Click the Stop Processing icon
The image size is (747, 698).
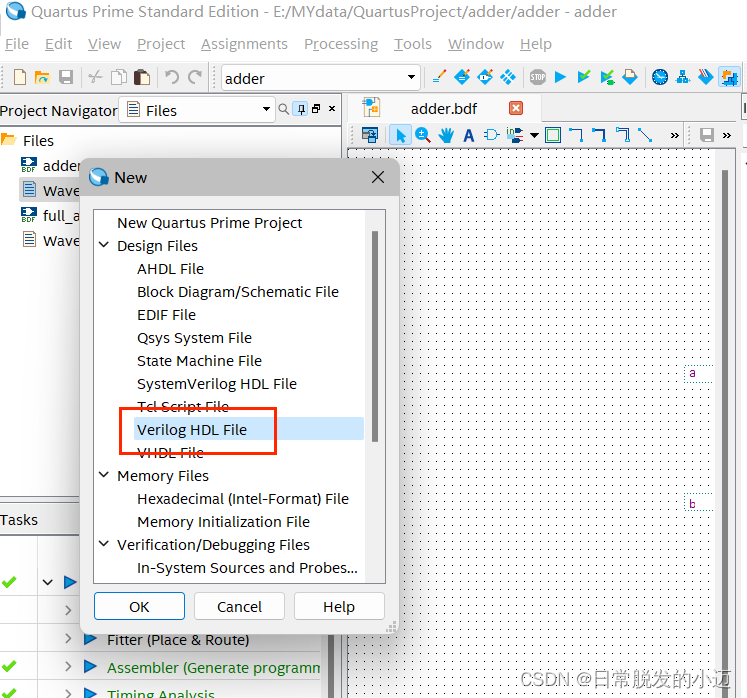(537, 77)
